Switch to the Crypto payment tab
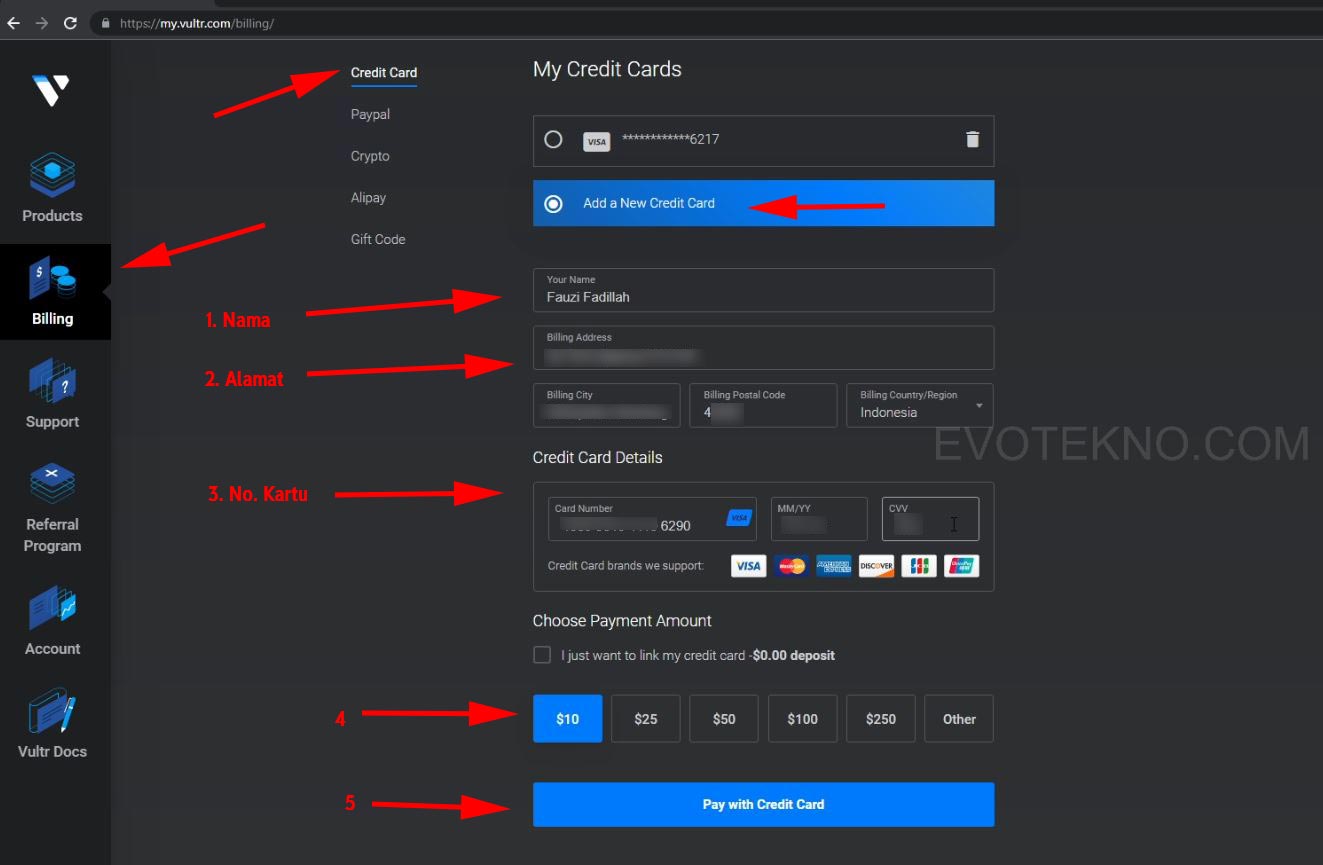 click(370, 156)
